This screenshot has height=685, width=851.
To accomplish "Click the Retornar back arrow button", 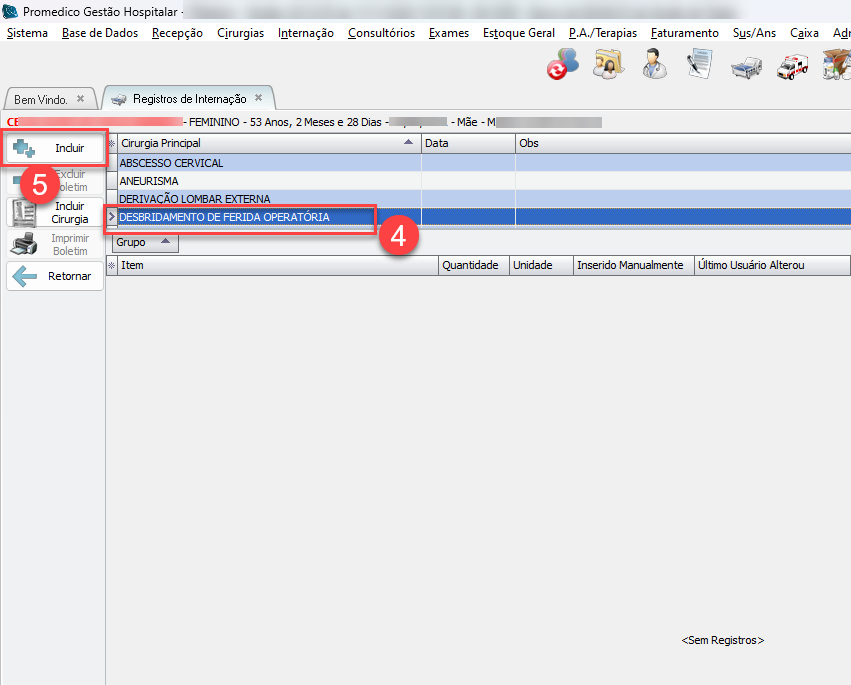I will pos(55,276).
